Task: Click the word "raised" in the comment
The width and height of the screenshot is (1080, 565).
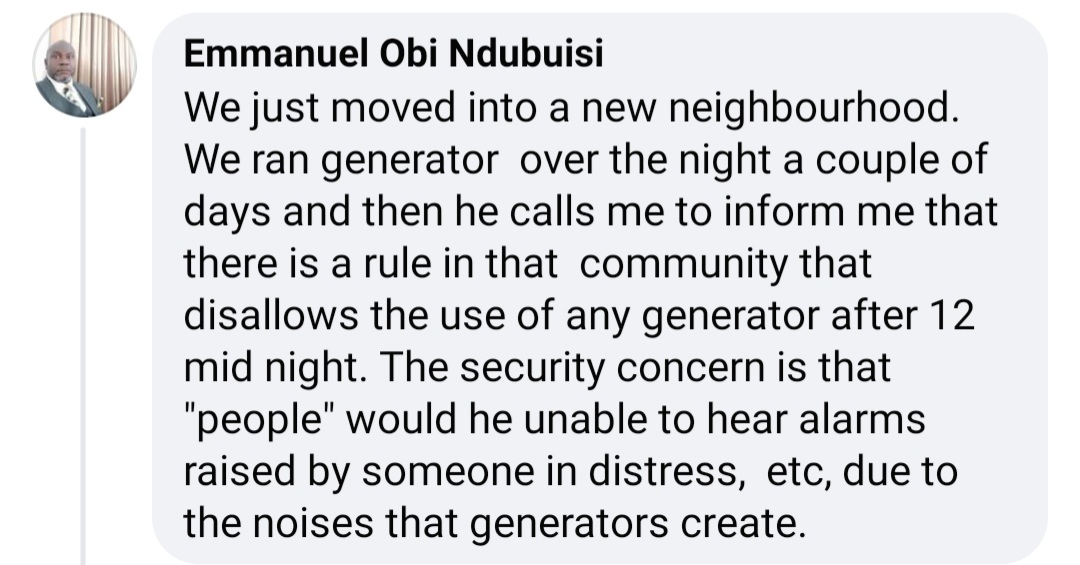Action: (241, 472)
